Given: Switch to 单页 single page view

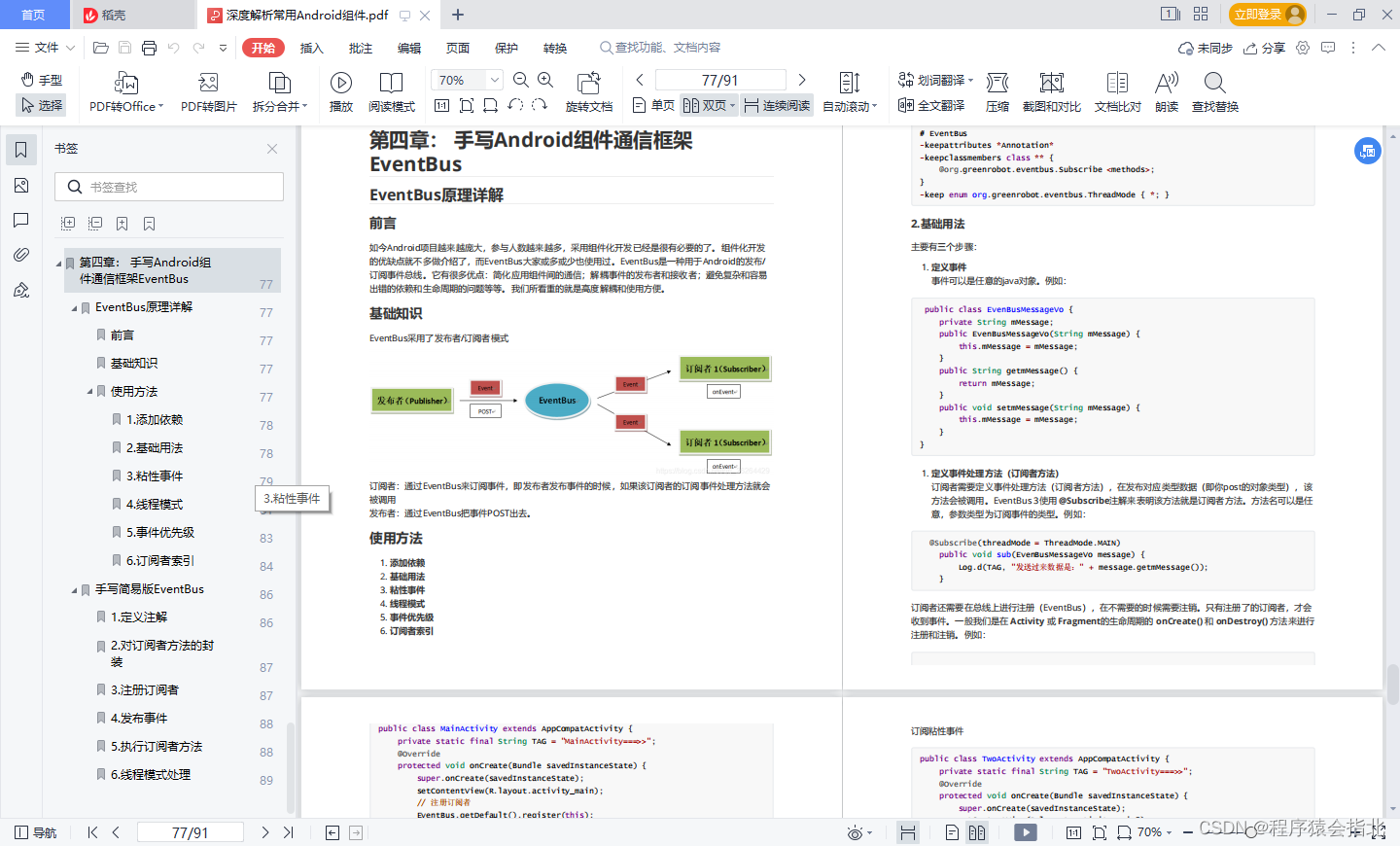Looking at the screenshot, I should coord(653,105).
